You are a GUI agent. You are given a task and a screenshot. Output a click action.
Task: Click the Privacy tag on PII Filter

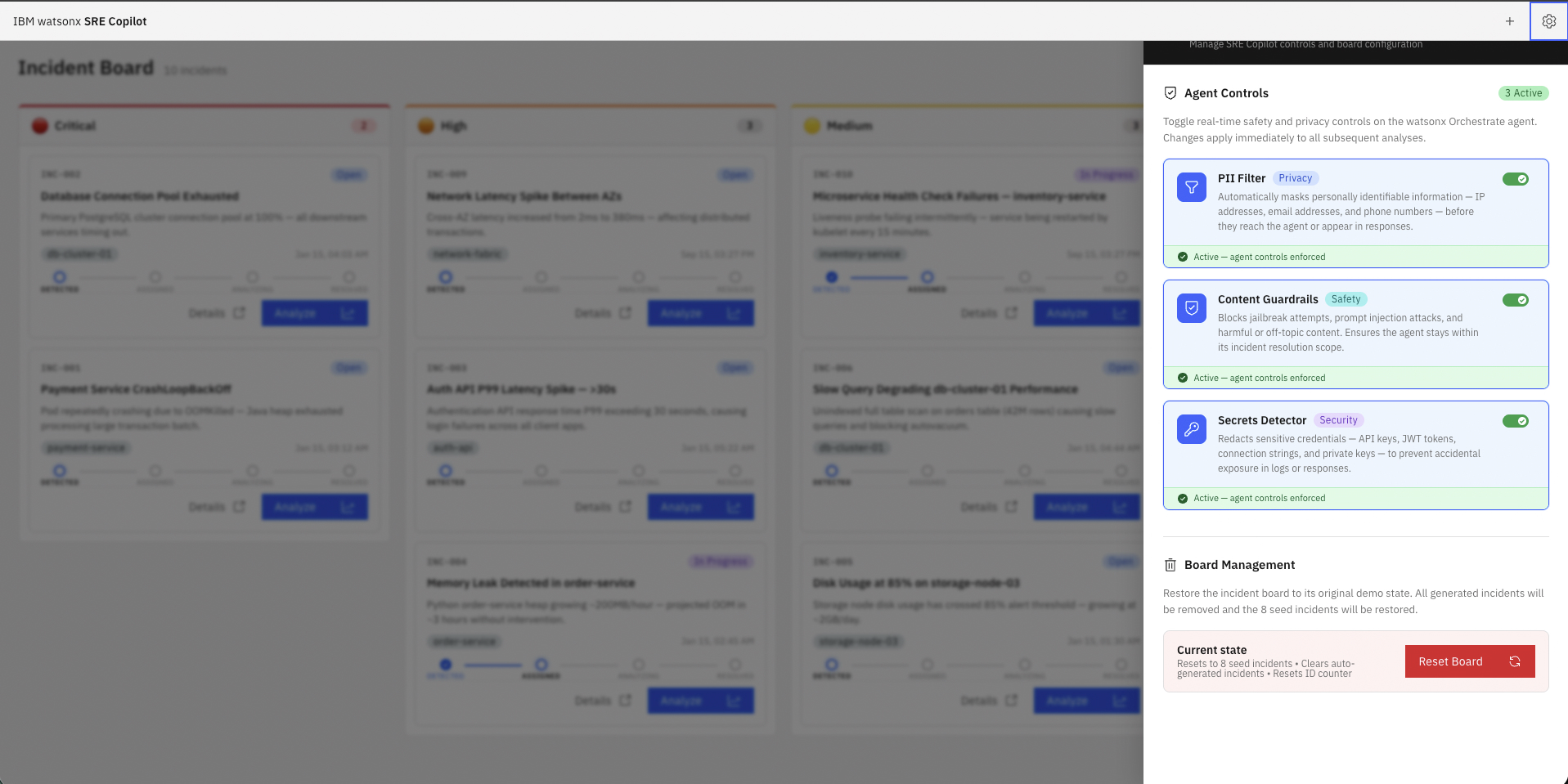[1296, 178]
